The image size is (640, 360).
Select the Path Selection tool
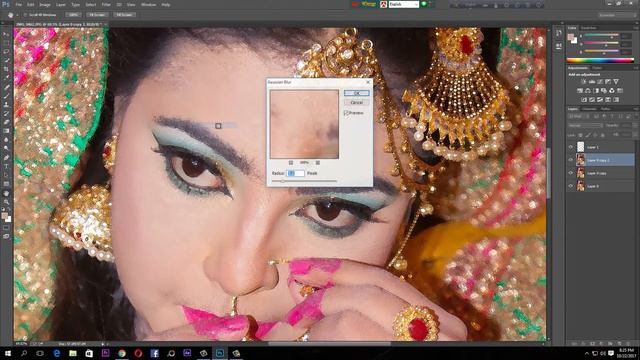pyautogui.click(x=6, y=175)
